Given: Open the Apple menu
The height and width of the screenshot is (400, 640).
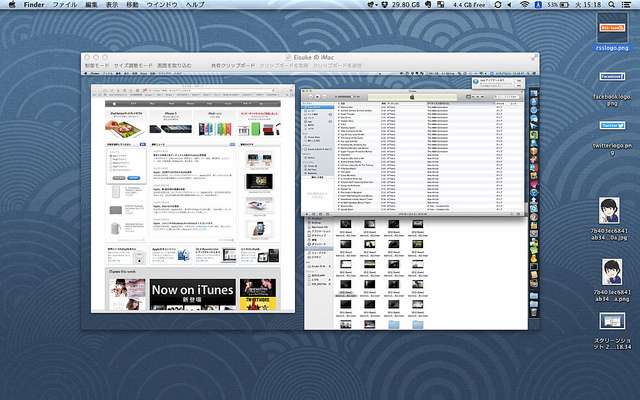Looking at the screenshot, I should click(x=12, y=4).
